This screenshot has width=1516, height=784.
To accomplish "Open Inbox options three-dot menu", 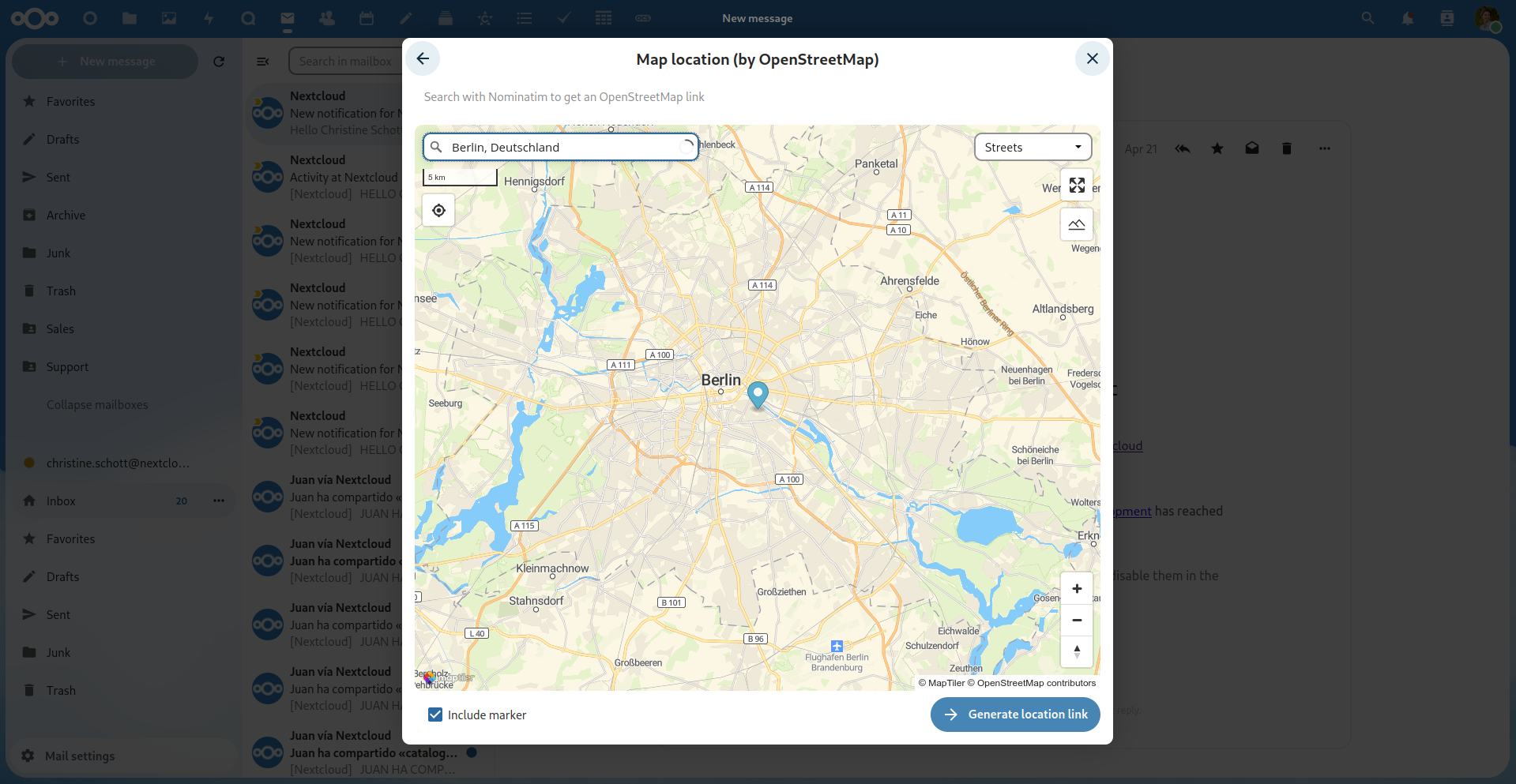I will (x=219, y=501).
